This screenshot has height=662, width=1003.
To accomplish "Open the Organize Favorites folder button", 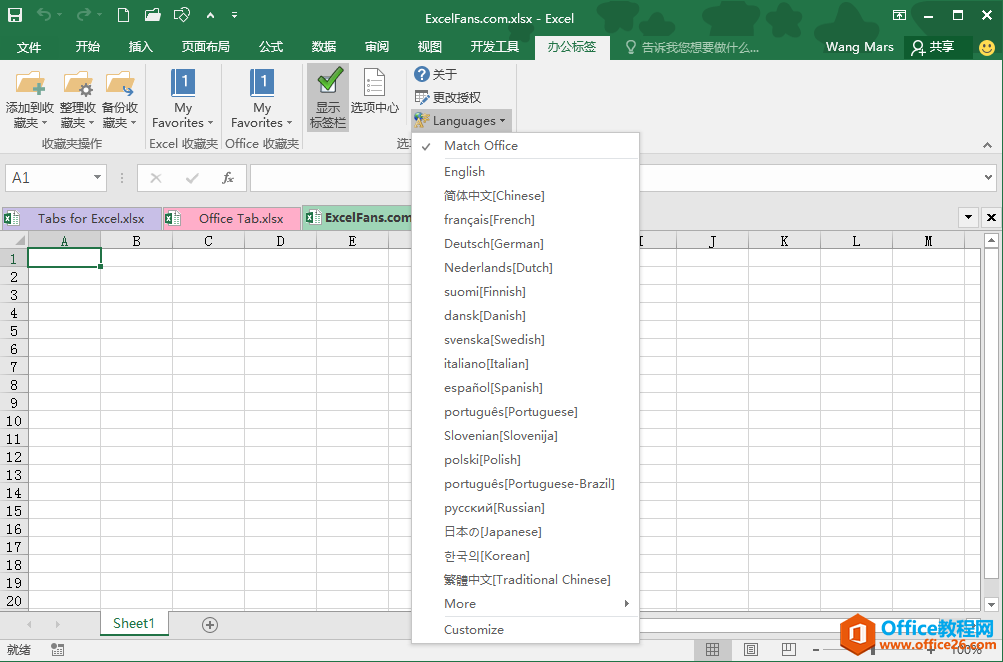I will [77, 99].
